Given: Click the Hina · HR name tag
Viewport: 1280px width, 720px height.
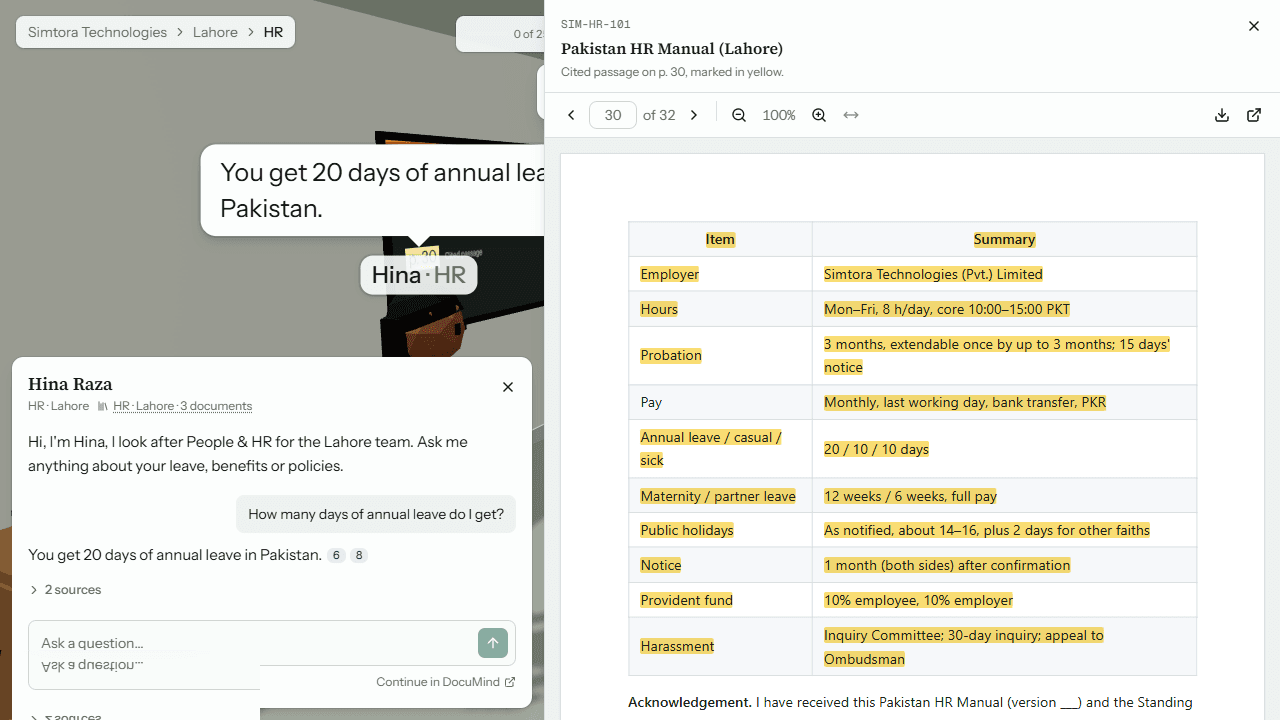Looking at the screenshot, I should pos(419,275).
